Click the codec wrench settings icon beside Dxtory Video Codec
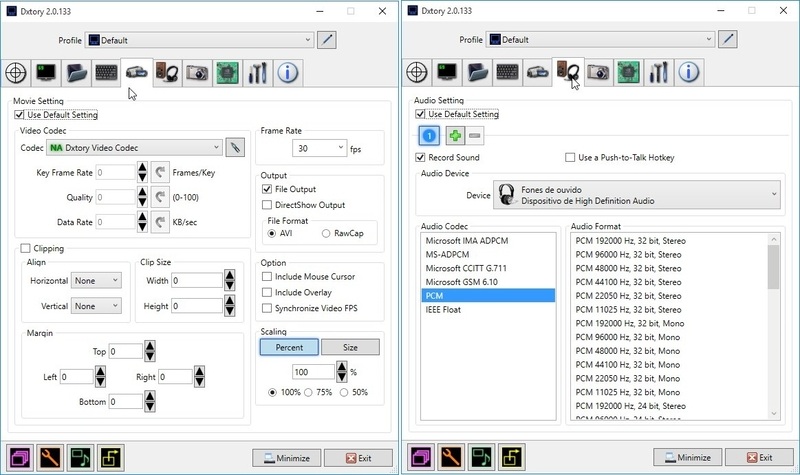Viewport: 800px width, 475px height. [235, 148]
